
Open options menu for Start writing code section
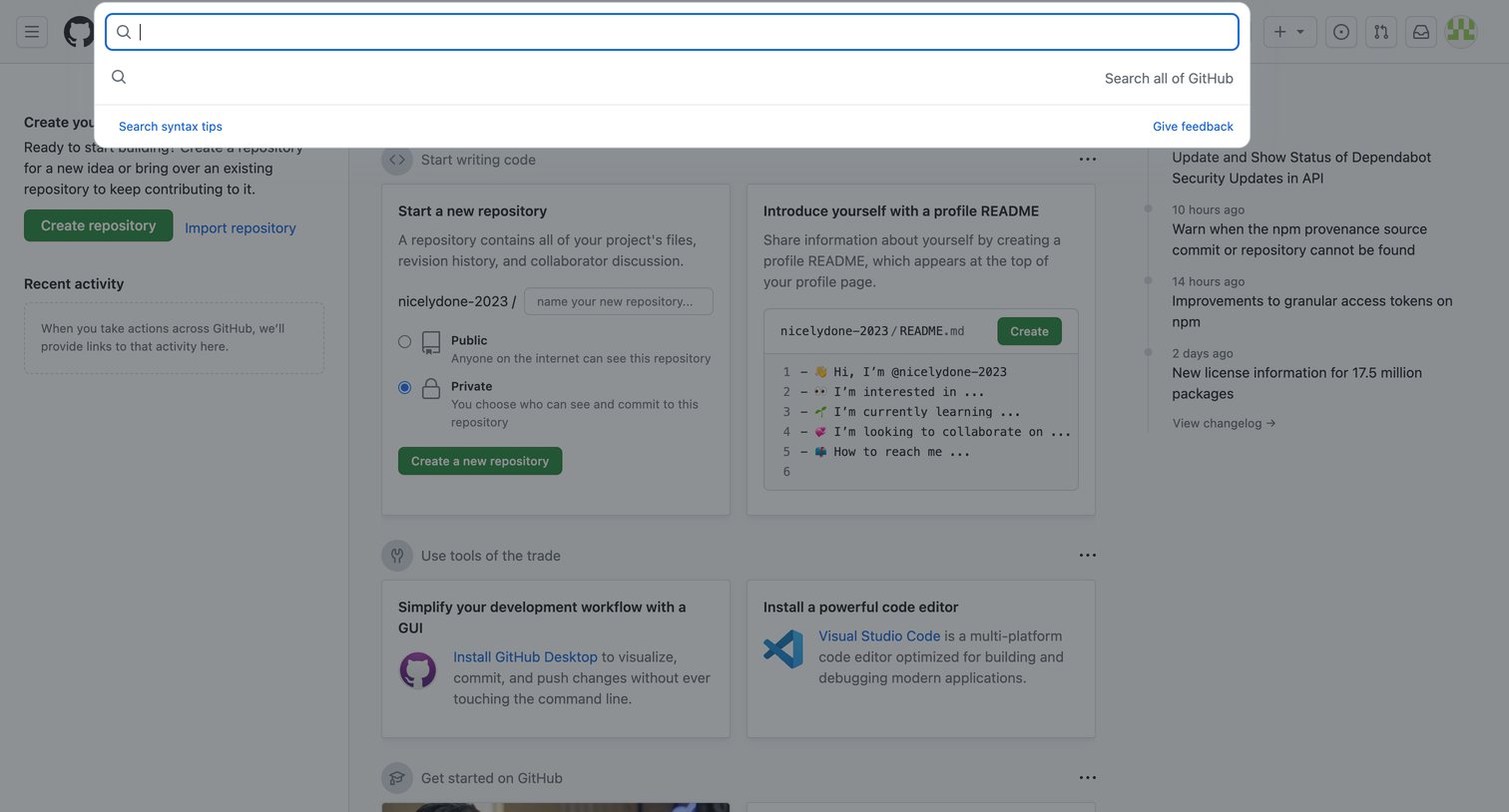pos(1088,160)
